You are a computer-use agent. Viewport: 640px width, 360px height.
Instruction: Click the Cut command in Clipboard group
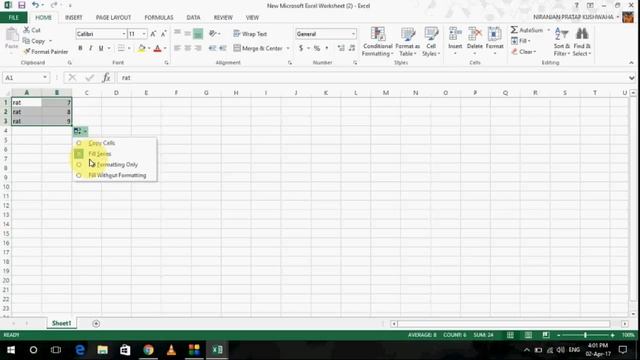tap(32, 30)
